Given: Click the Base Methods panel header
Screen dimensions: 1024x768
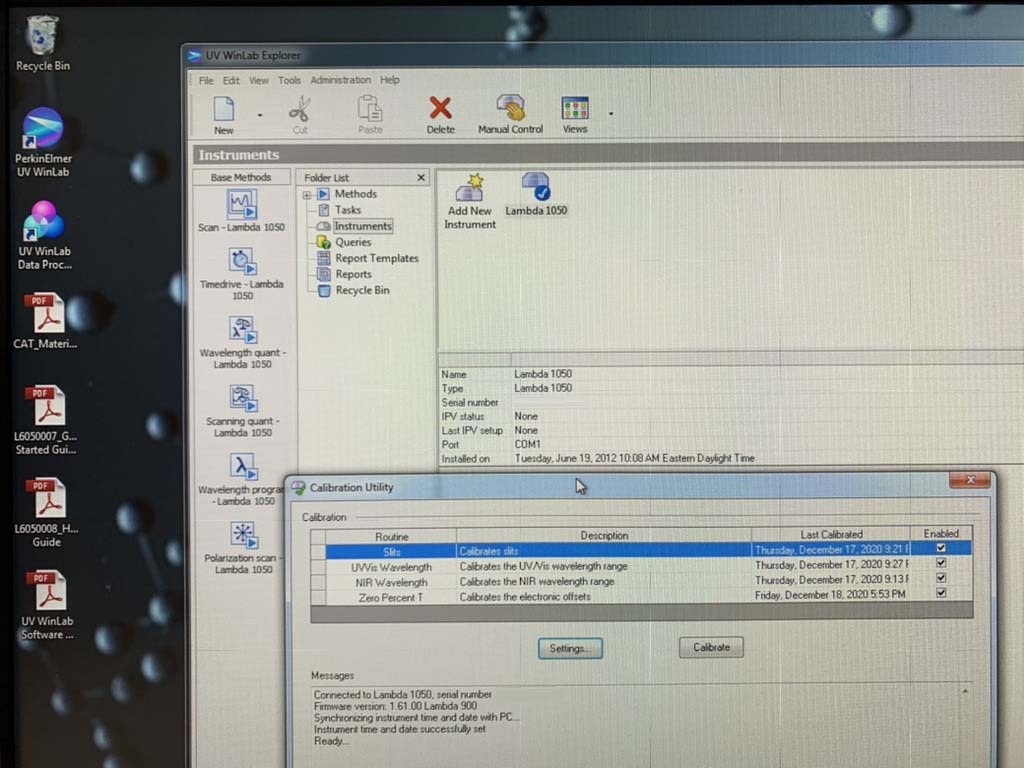Looking at the screenshot, I should click(241, 177).
